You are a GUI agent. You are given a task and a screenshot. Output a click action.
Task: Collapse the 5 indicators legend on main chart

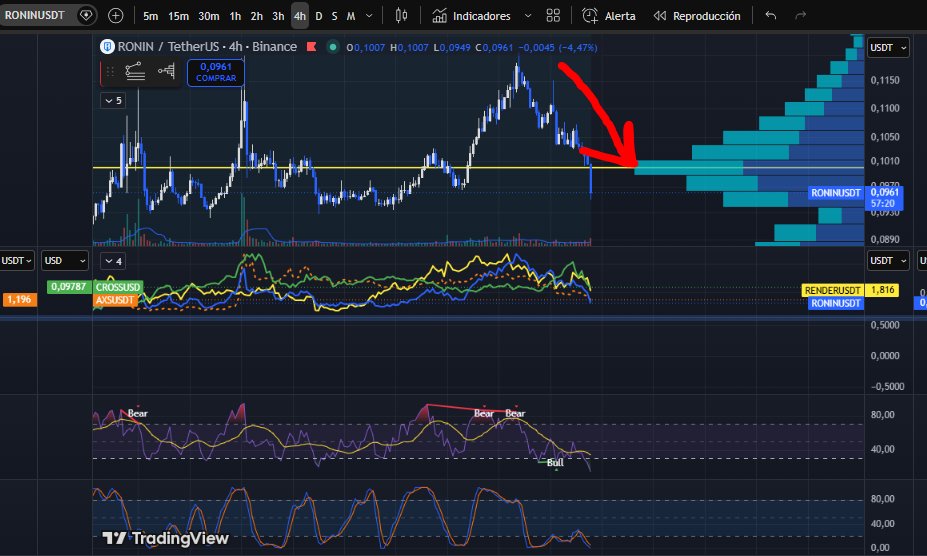click(113, 101)
